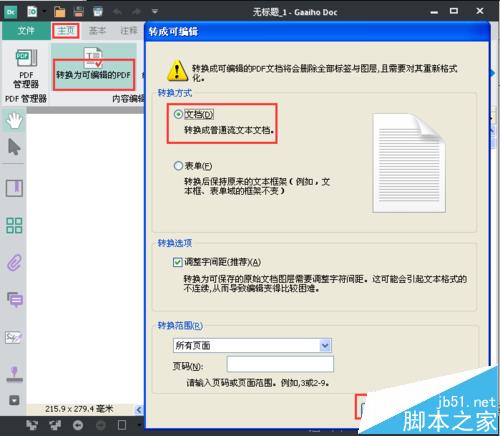Open the attachments paperclip panel
The image size is (500, 436).
(x=14, y=263)
